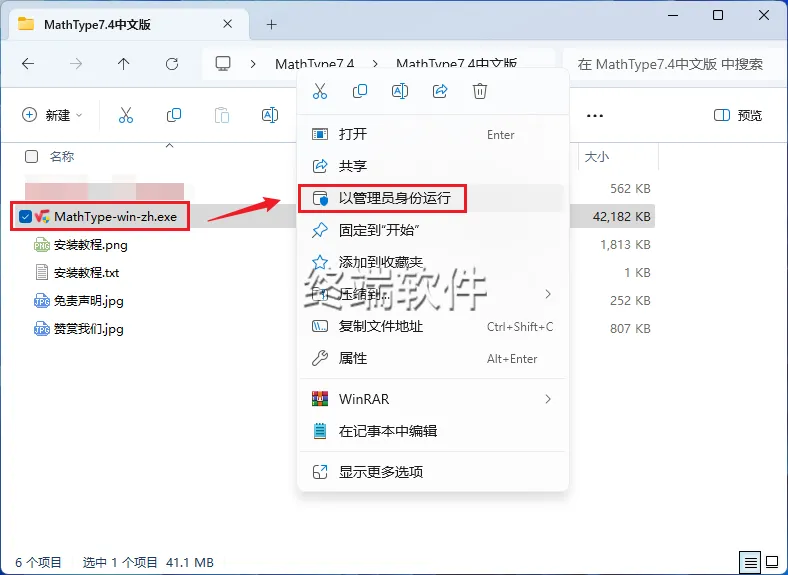Image resolution: width=788 pixels, height=575 pixels.
Task: Click the Paste icon in Explorer toolbar
Action: 222,115
